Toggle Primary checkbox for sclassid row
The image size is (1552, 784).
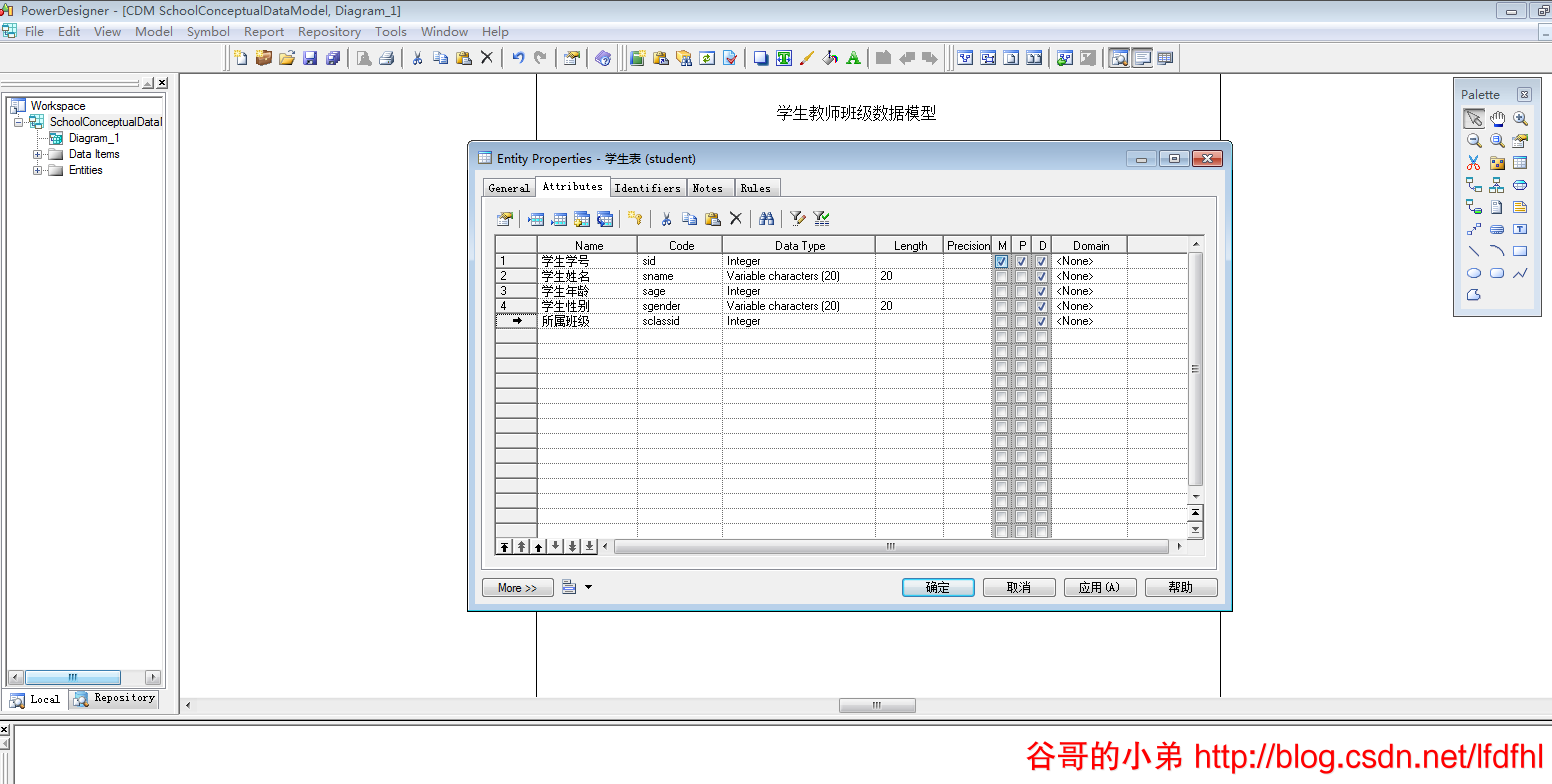(x=1022, y=321)
